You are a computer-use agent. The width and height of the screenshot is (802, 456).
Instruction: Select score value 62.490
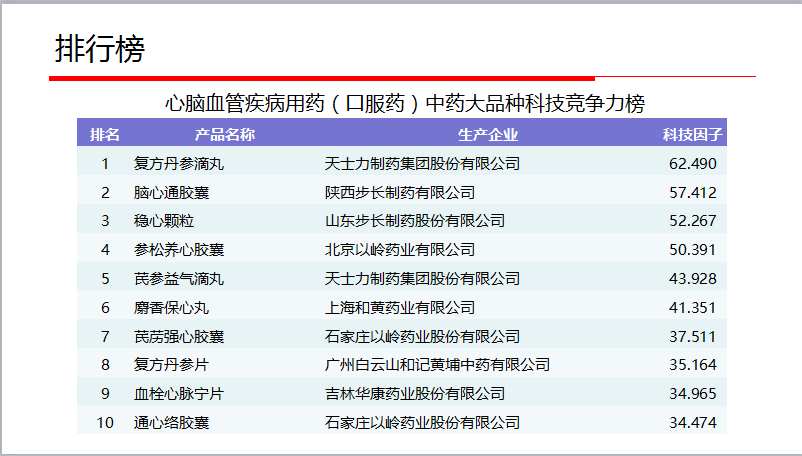pos(693,164)
